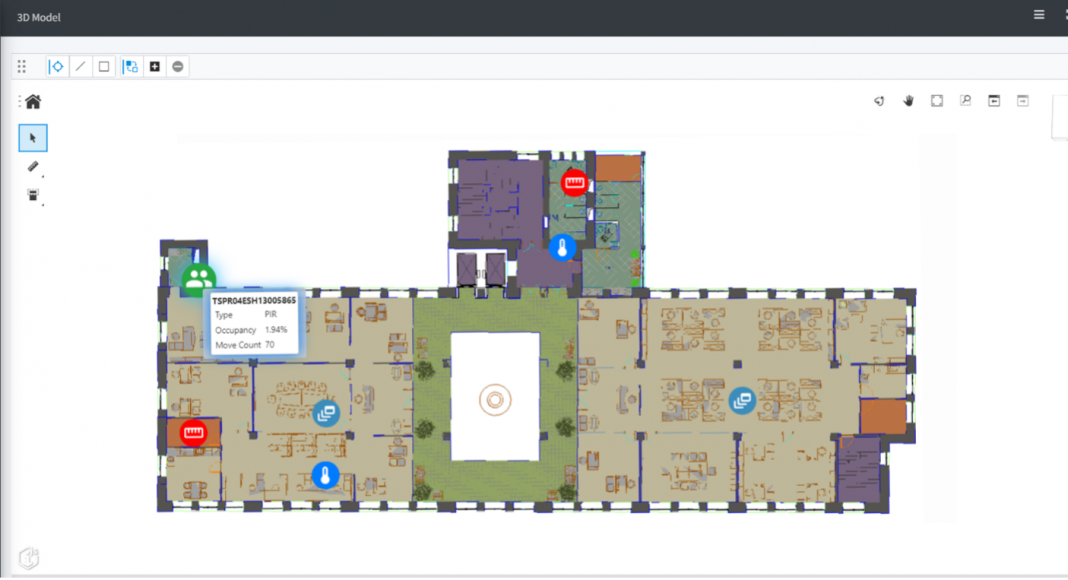Go to the next view
The image size is (1068, 580).
click(x=1022, y=101)
